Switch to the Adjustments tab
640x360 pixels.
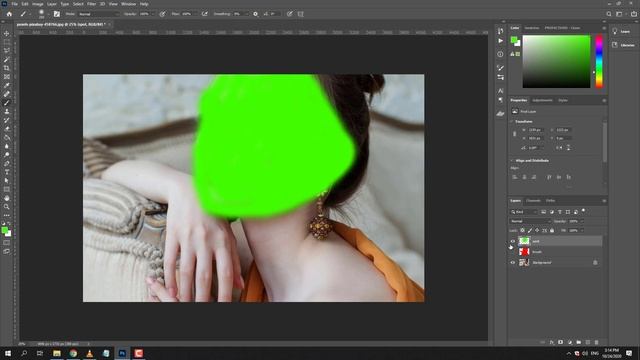[x=542, y=100]
